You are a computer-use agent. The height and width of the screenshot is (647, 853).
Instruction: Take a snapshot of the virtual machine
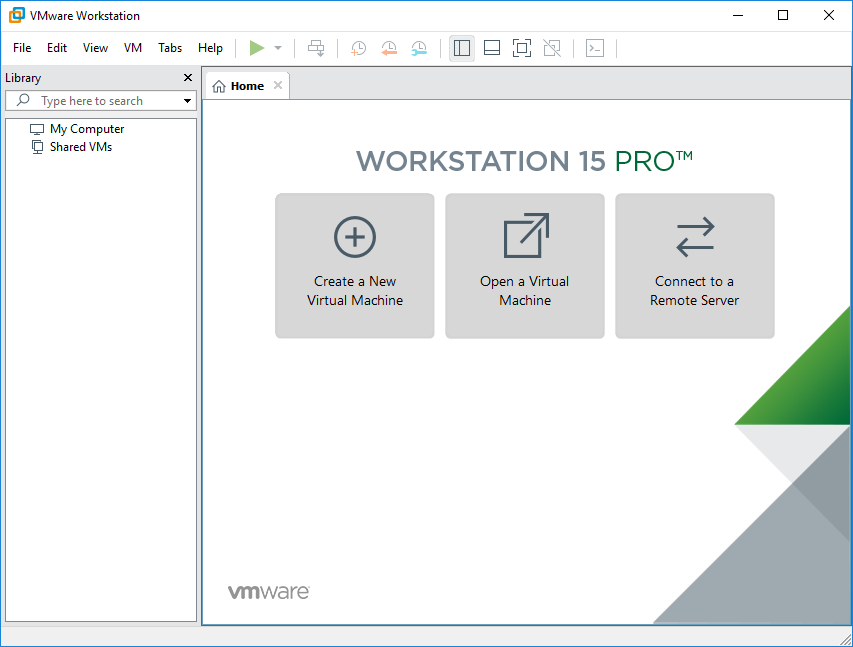tap(358, 47)
